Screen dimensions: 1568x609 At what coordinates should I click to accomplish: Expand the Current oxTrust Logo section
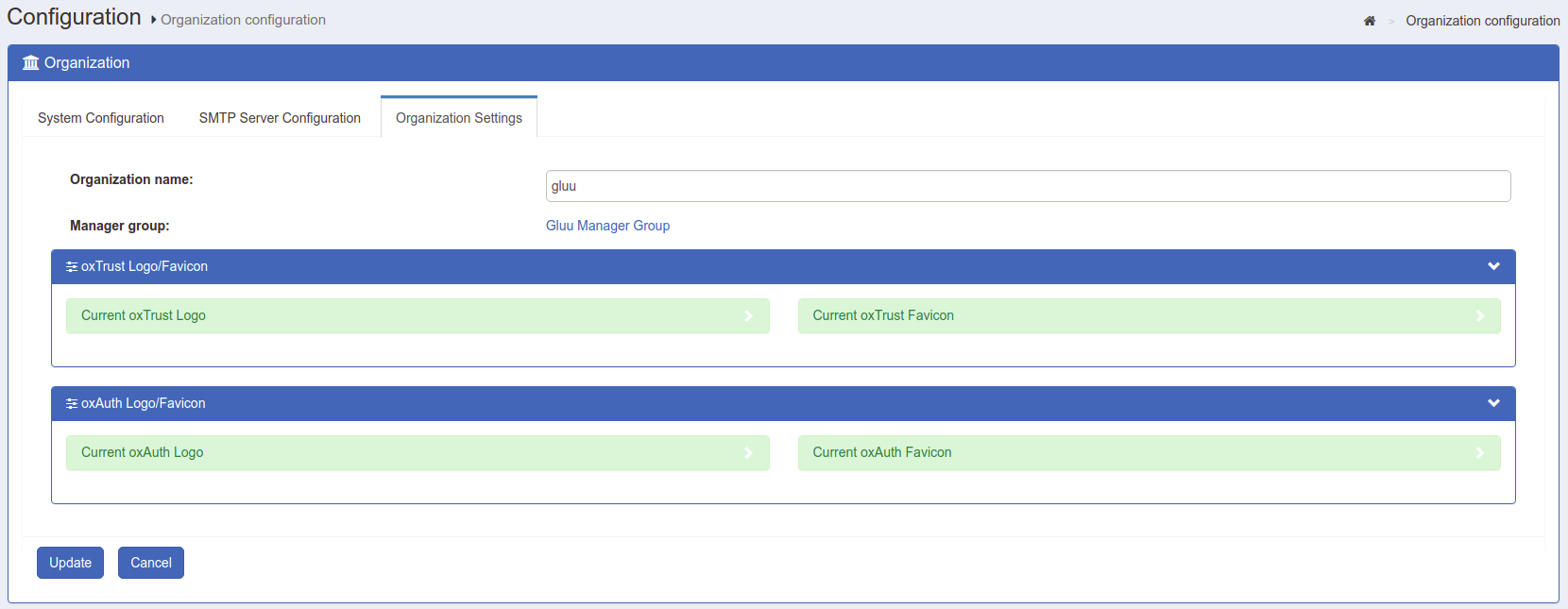[144, 315]
